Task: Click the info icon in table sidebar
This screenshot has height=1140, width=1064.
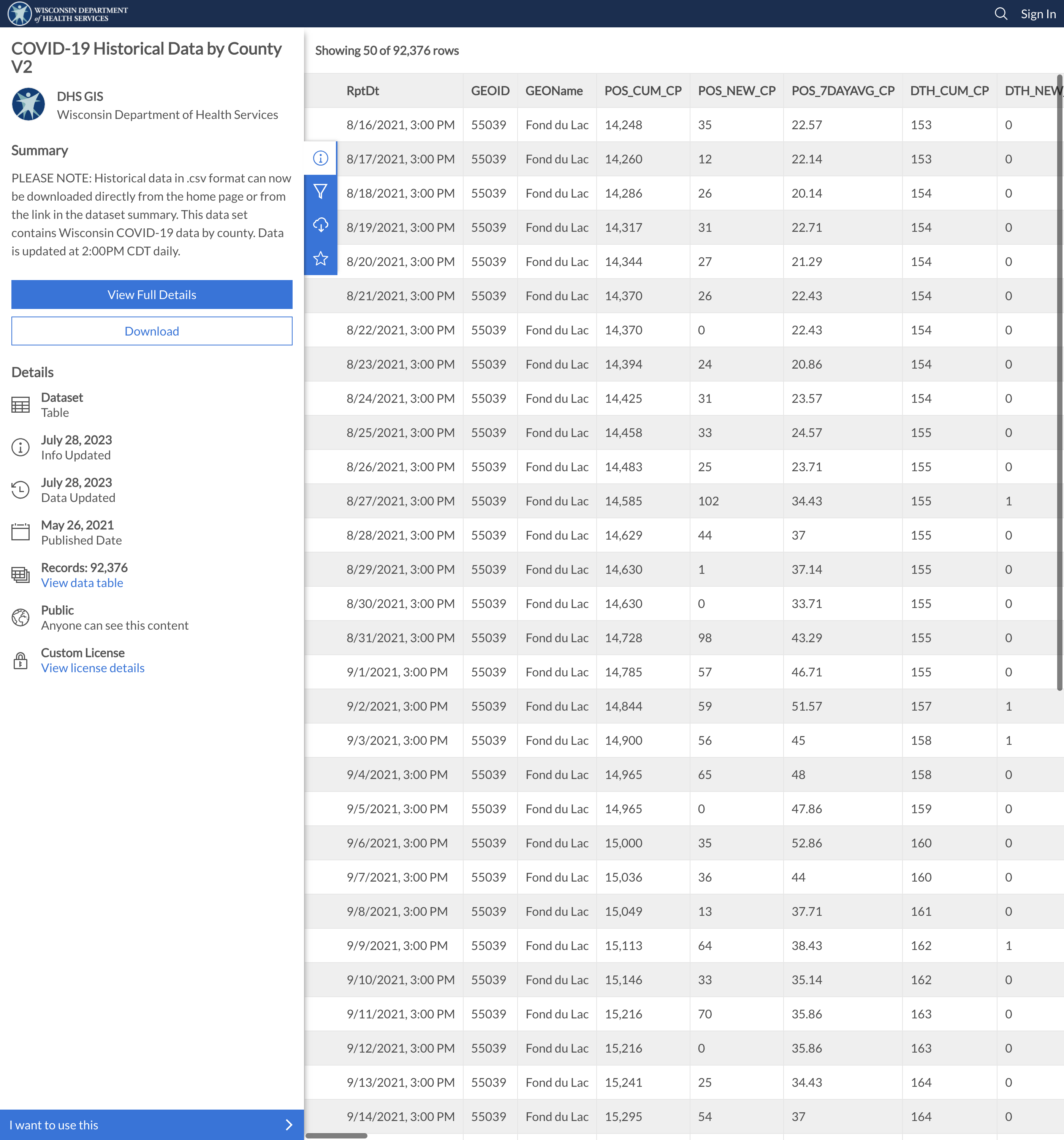Action: coord(321,158)
